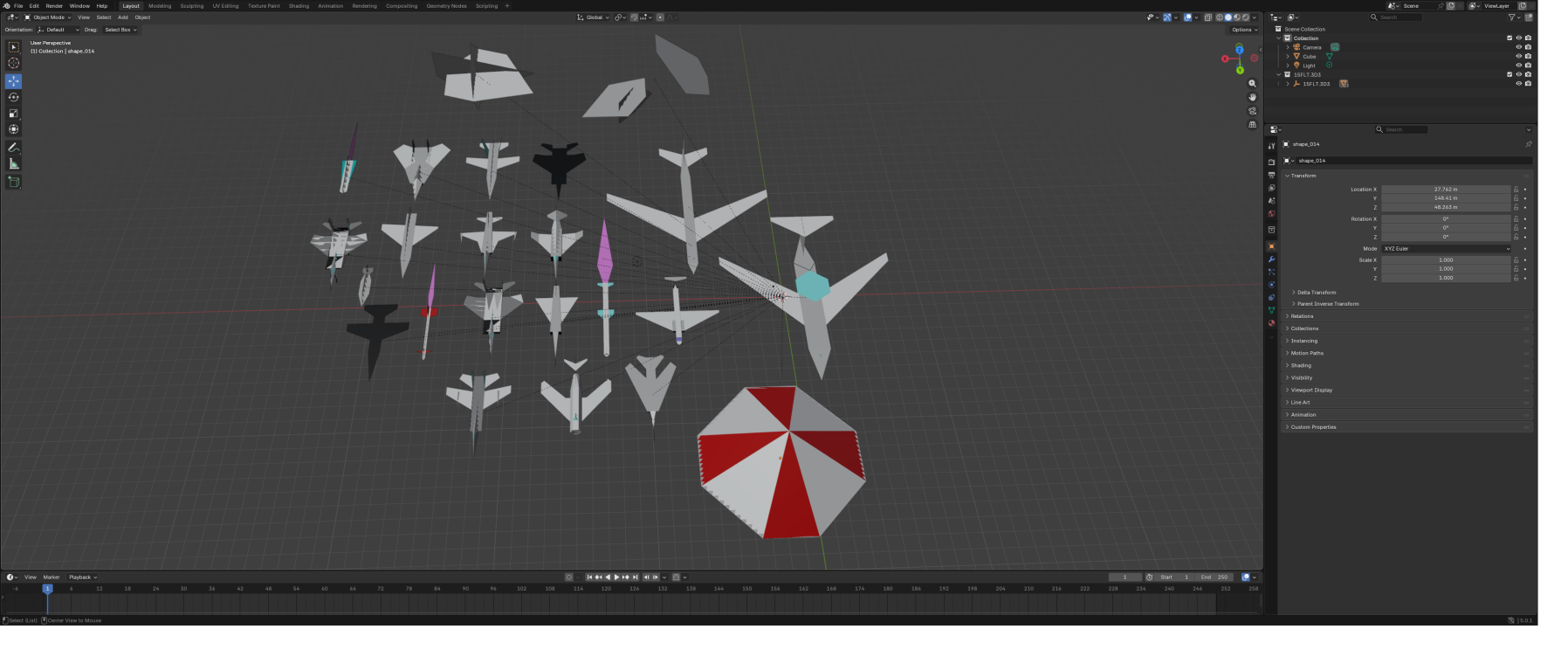
Task: Open the Drag Select Box dropdown
Action: (120, 30)
